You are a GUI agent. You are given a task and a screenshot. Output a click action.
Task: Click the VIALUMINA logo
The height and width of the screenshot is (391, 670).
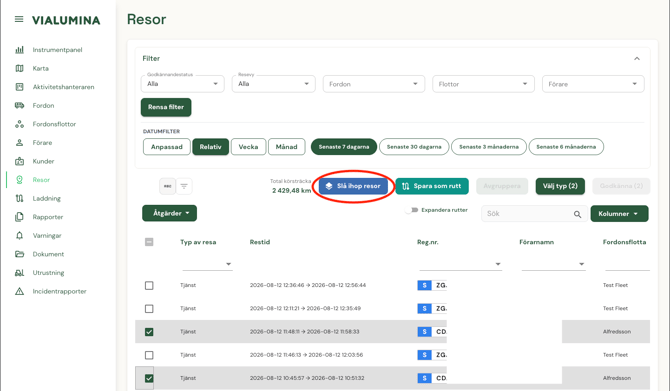pos(66,20)
